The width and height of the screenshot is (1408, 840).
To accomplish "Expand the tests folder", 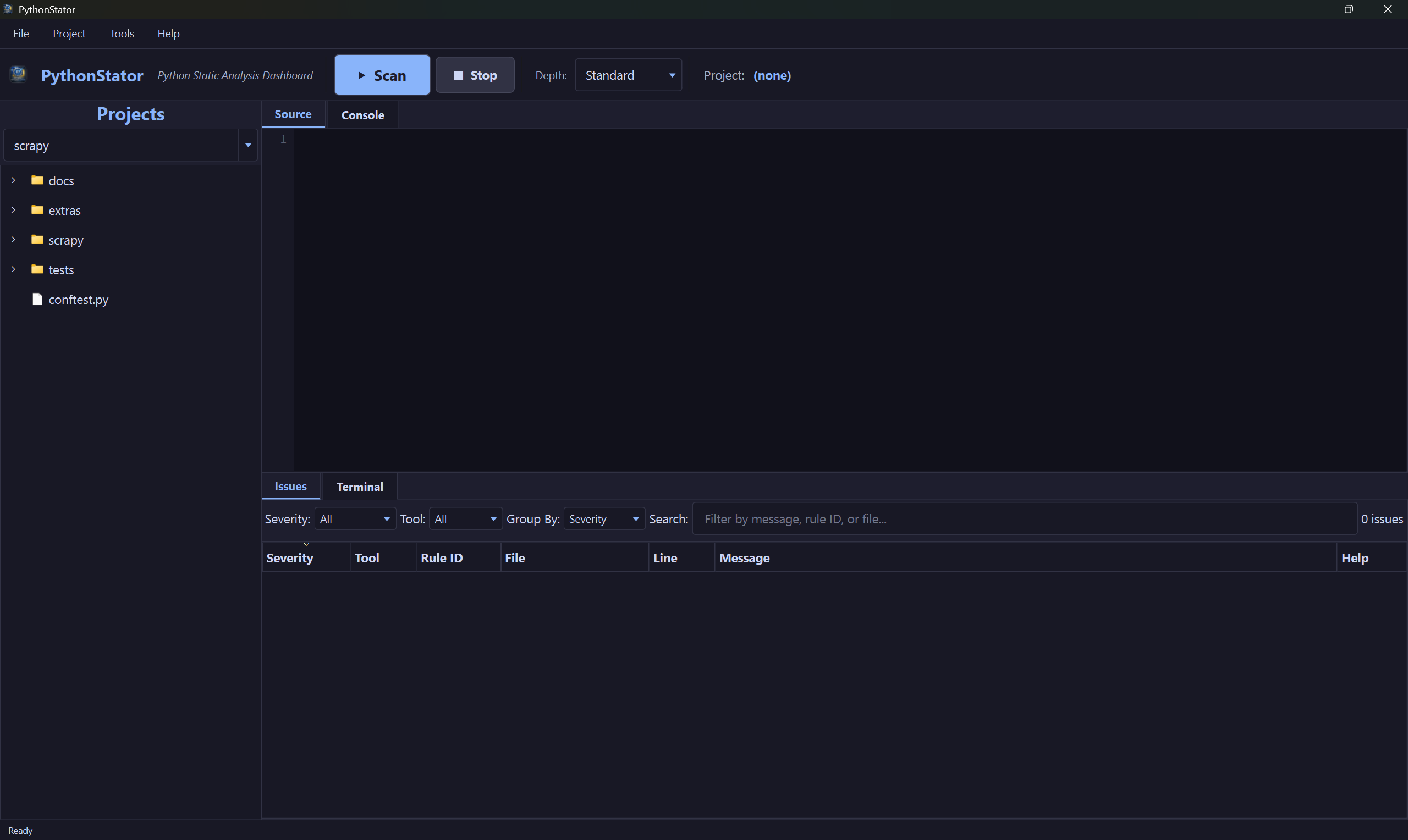I will (13, 269).
